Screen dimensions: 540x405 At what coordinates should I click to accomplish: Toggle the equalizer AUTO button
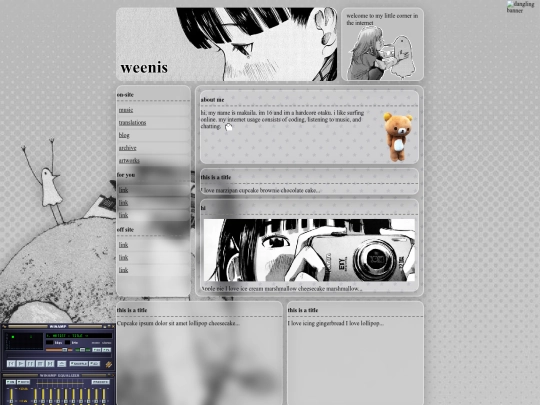[x=23, y=382]
